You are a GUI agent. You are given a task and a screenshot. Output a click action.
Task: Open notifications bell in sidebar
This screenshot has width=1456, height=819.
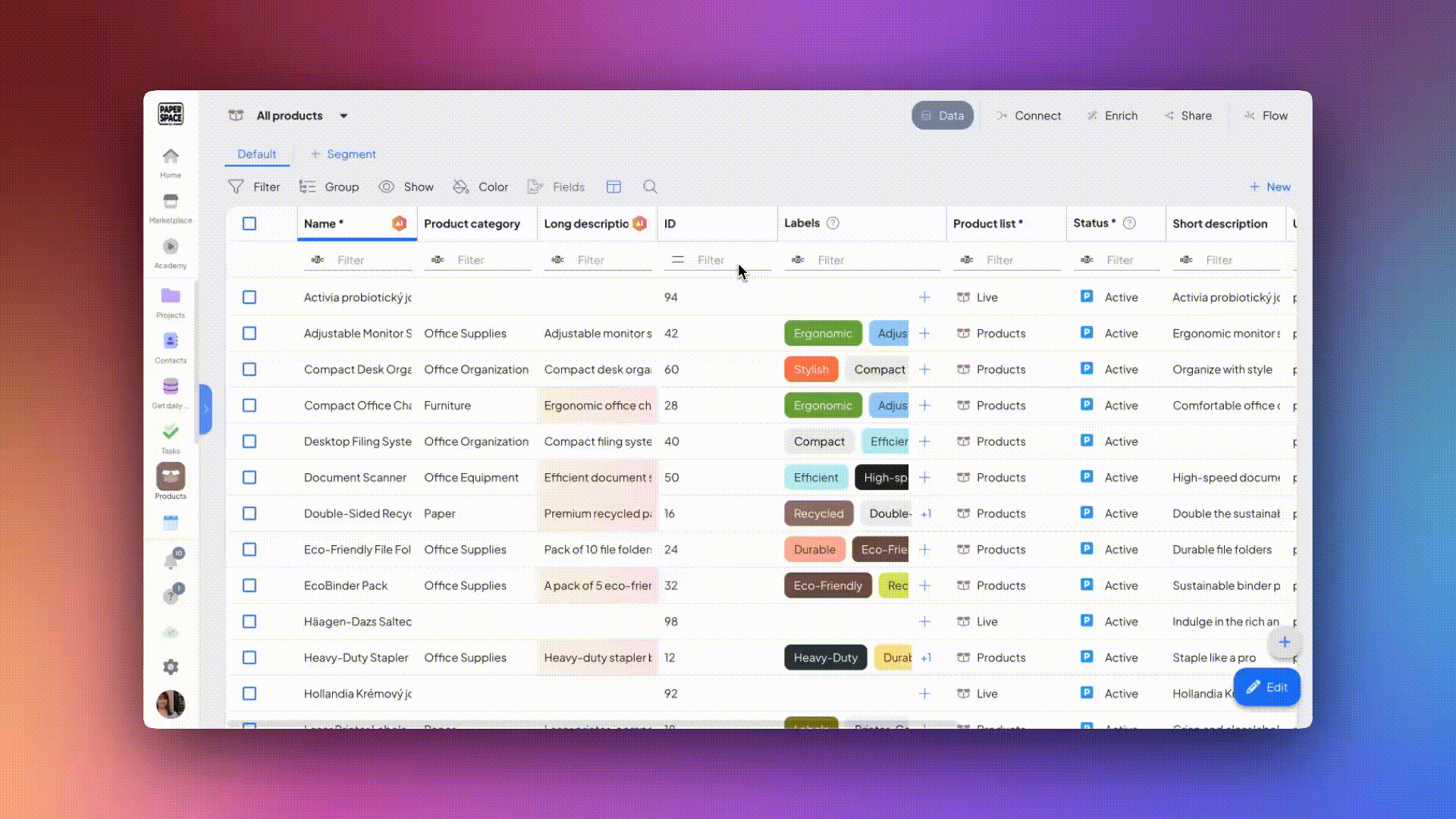click(171, 561)
